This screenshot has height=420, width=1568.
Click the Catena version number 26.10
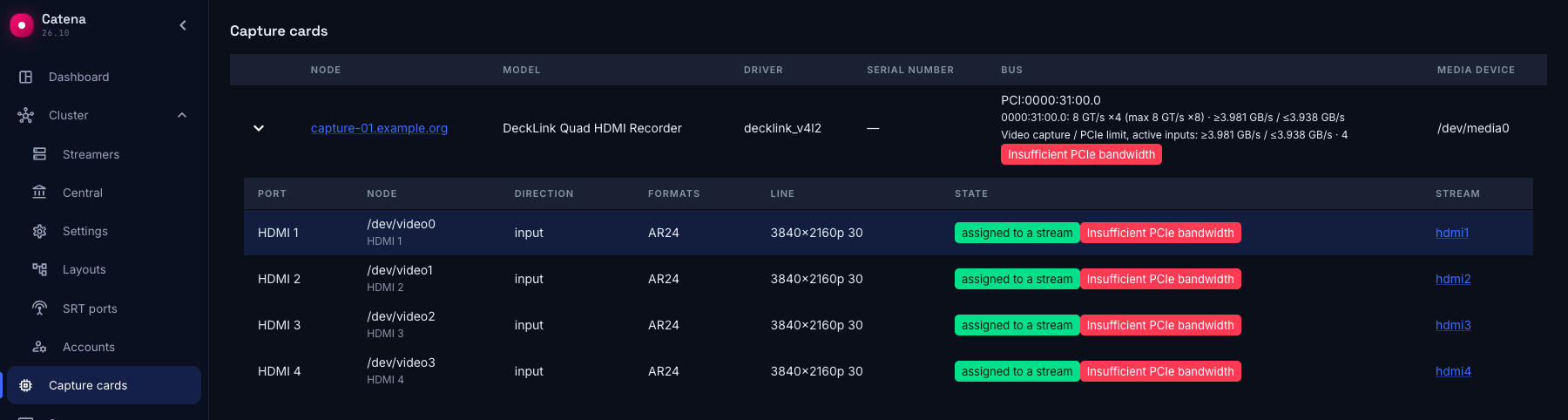(56, 33)
